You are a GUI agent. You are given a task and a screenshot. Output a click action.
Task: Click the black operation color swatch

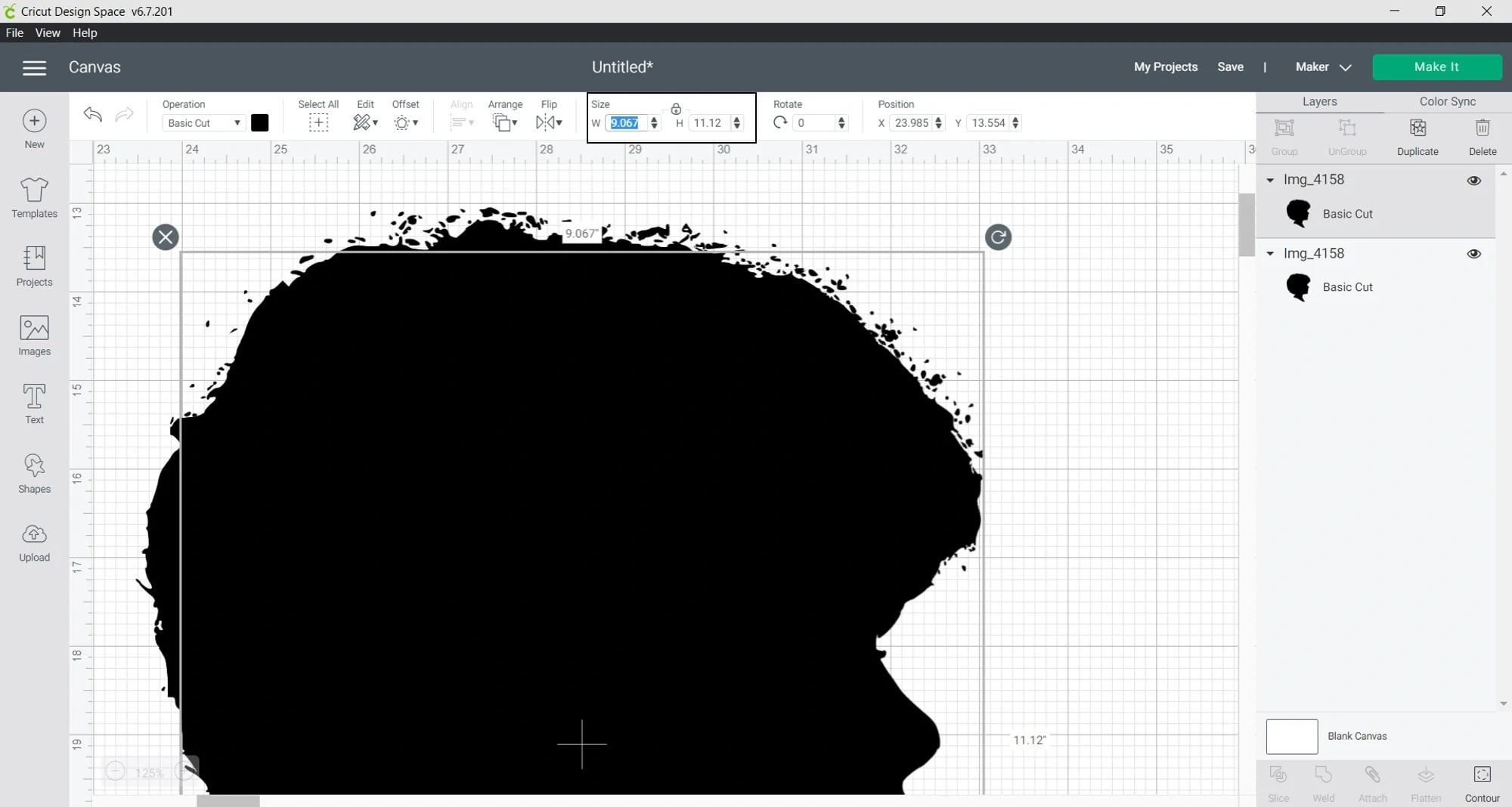pyautogui.click(x=259, y=123)
